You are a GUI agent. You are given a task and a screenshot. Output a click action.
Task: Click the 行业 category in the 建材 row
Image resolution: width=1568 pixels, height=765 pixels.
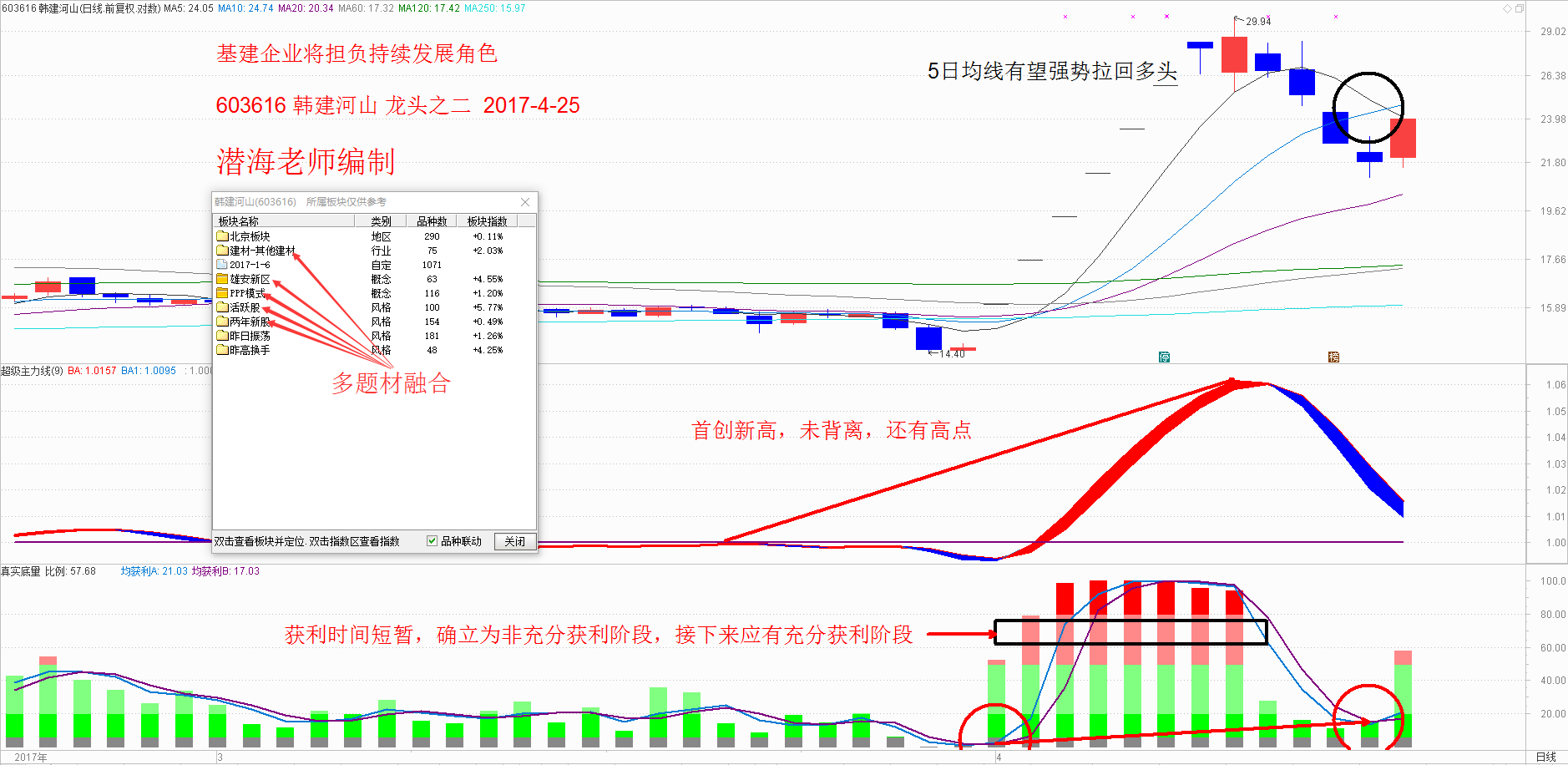point(381,251)
